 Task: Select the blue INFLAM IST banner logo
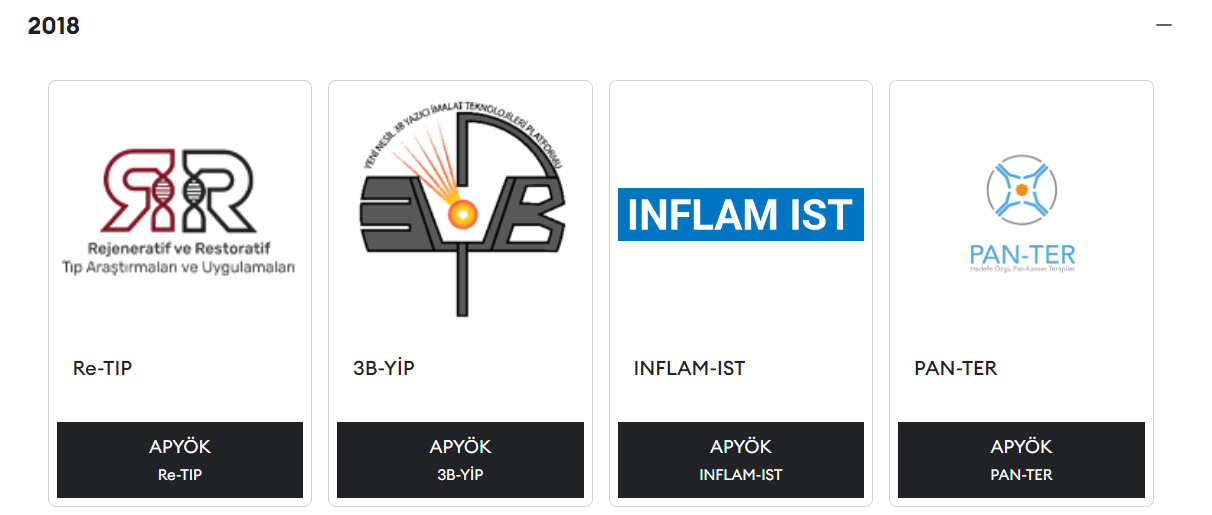[740, 214]
